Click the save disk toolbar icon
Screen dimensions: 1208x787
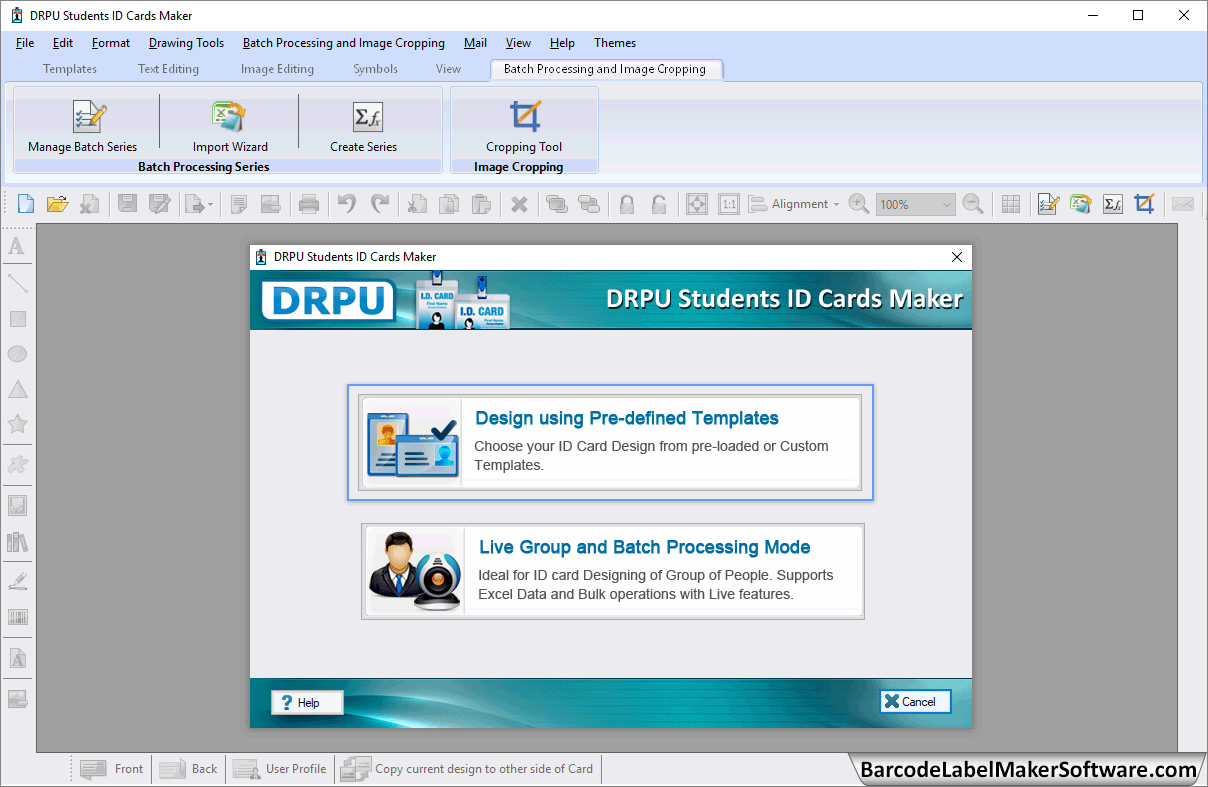pos(128,204)
